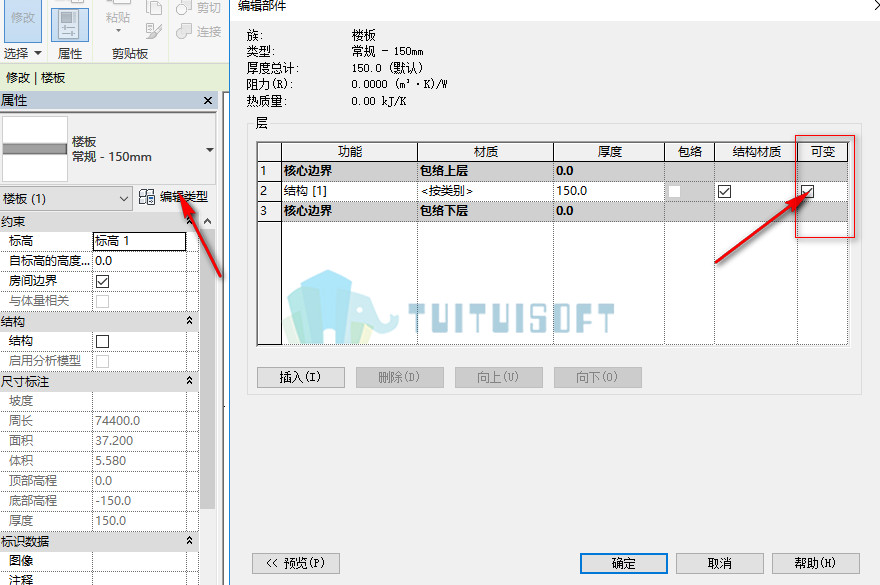Click the 取消 cancel button
The width and height of the screenshot is (880, 585).
coord(719,563)
